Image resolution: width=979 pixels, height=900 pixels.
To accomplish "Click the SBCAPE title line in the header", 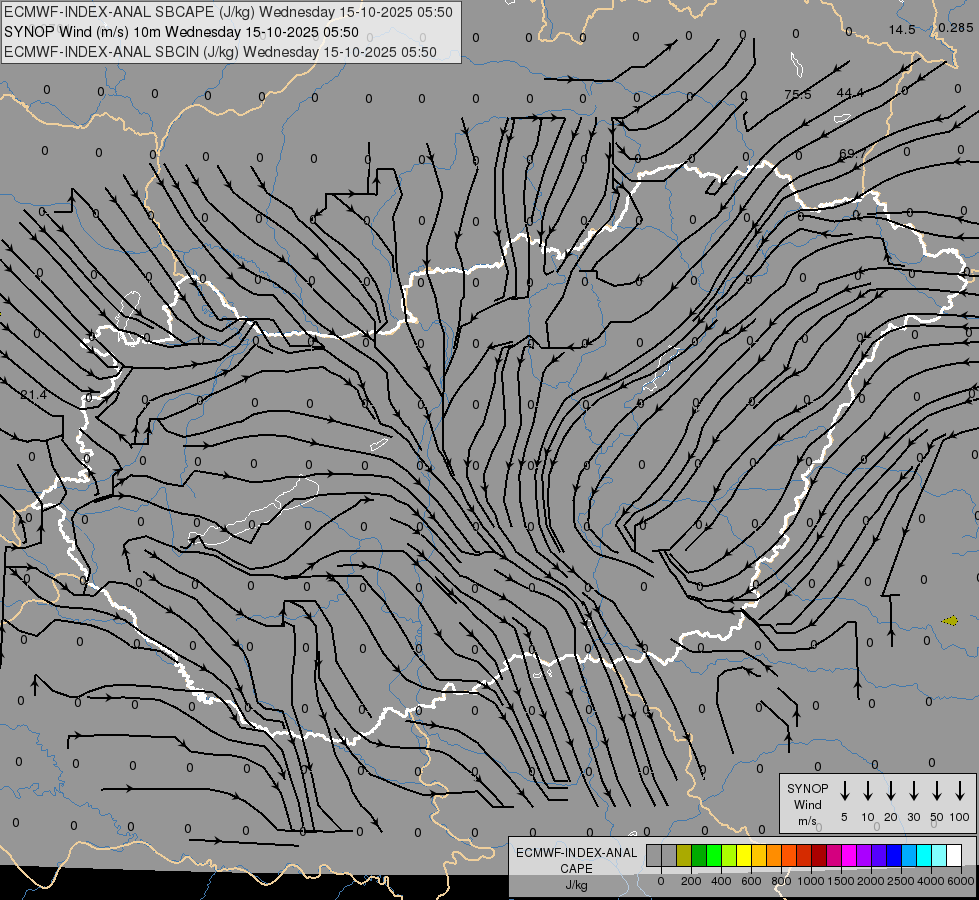I will coord(228,12).
